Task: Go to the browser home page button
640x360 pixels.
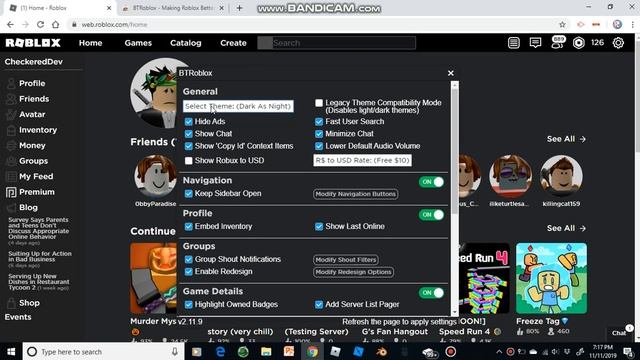Action: (x=56, y=24)
